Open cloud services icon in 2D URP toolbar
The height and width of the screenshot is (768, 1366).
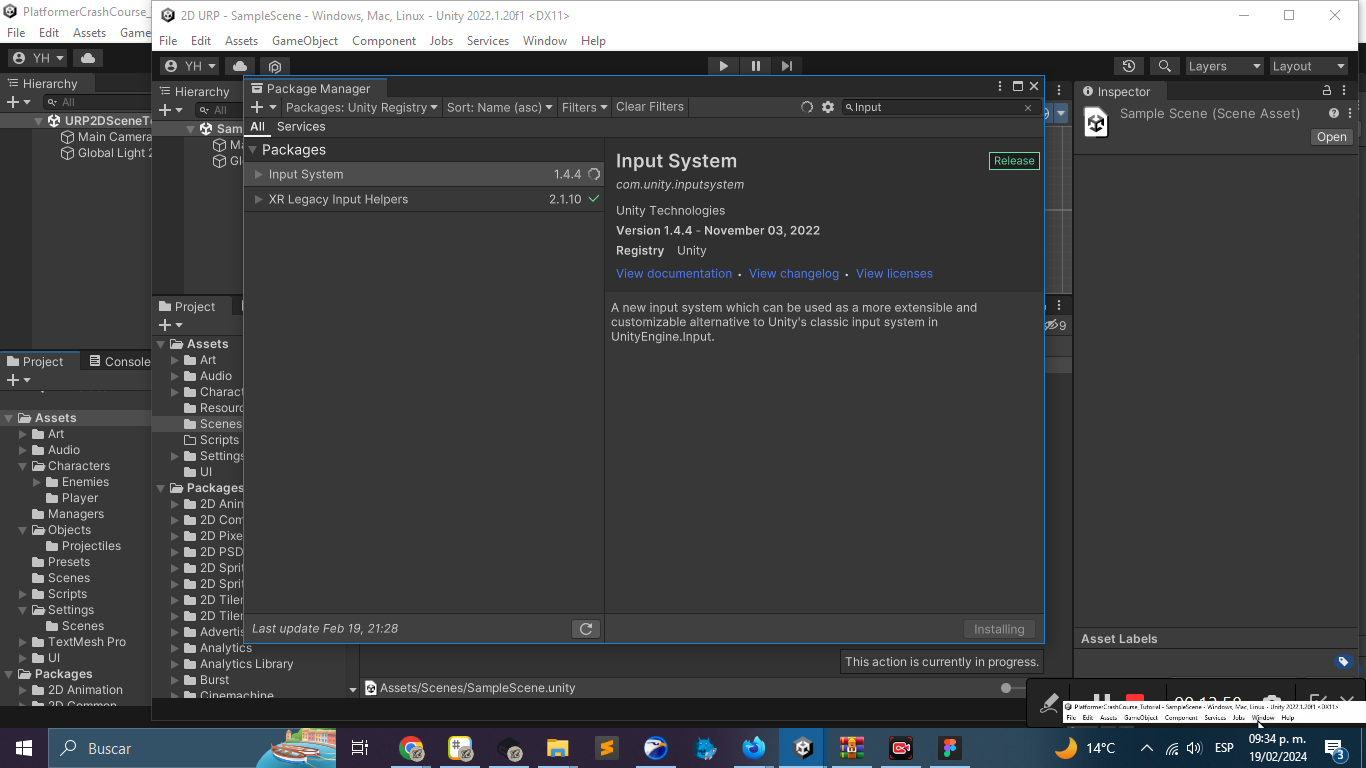click(x=239, y=66)
